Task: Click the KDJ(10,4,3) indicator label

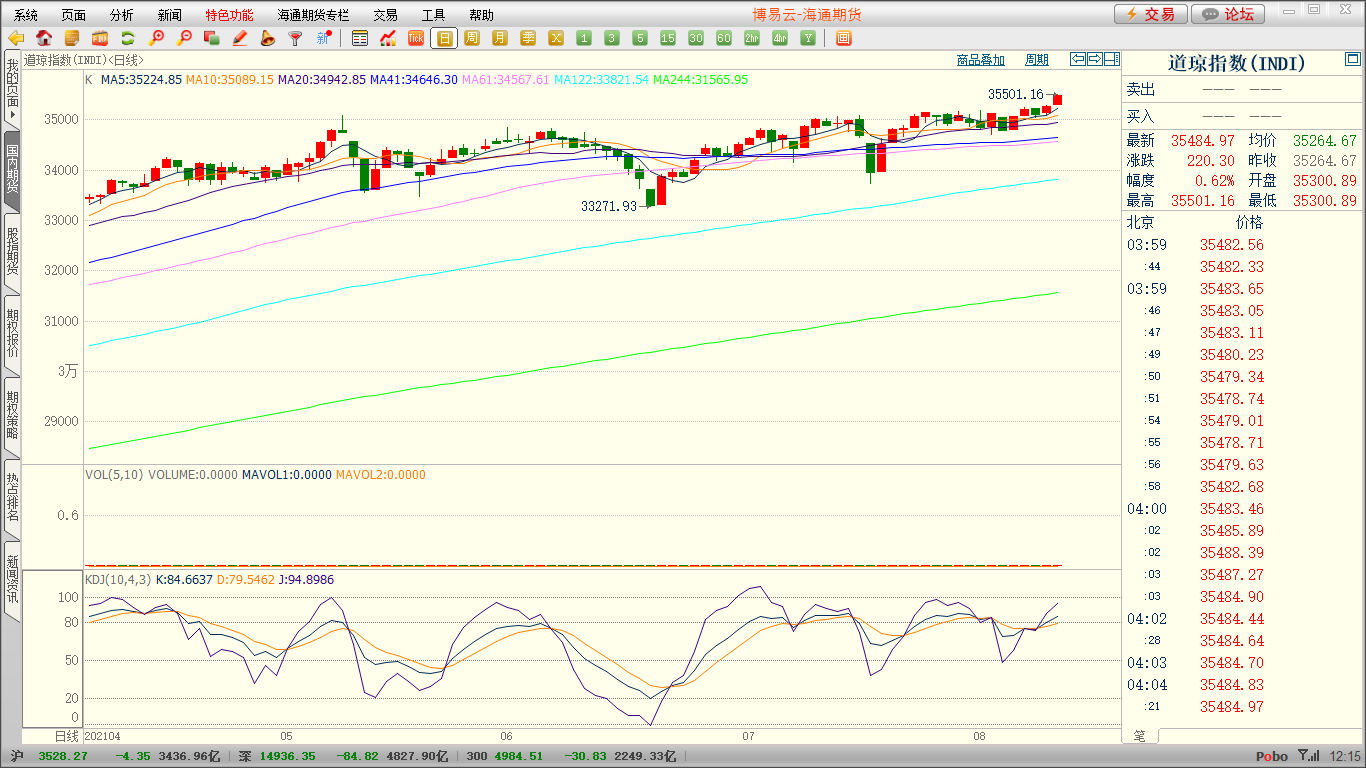Action: coord(118,580)
